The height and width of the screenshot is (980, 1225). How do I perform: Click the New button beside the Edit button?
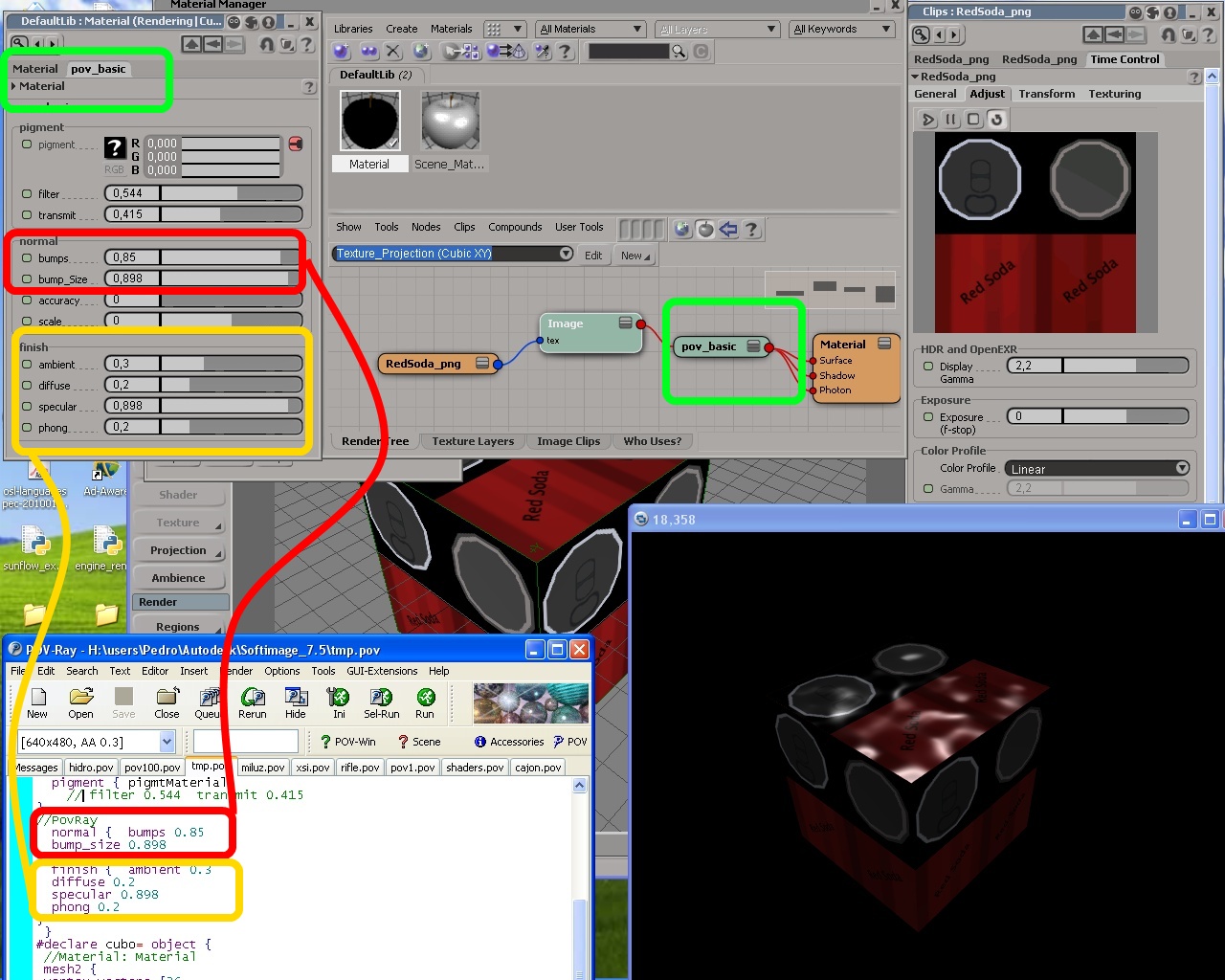pos(635,256)
